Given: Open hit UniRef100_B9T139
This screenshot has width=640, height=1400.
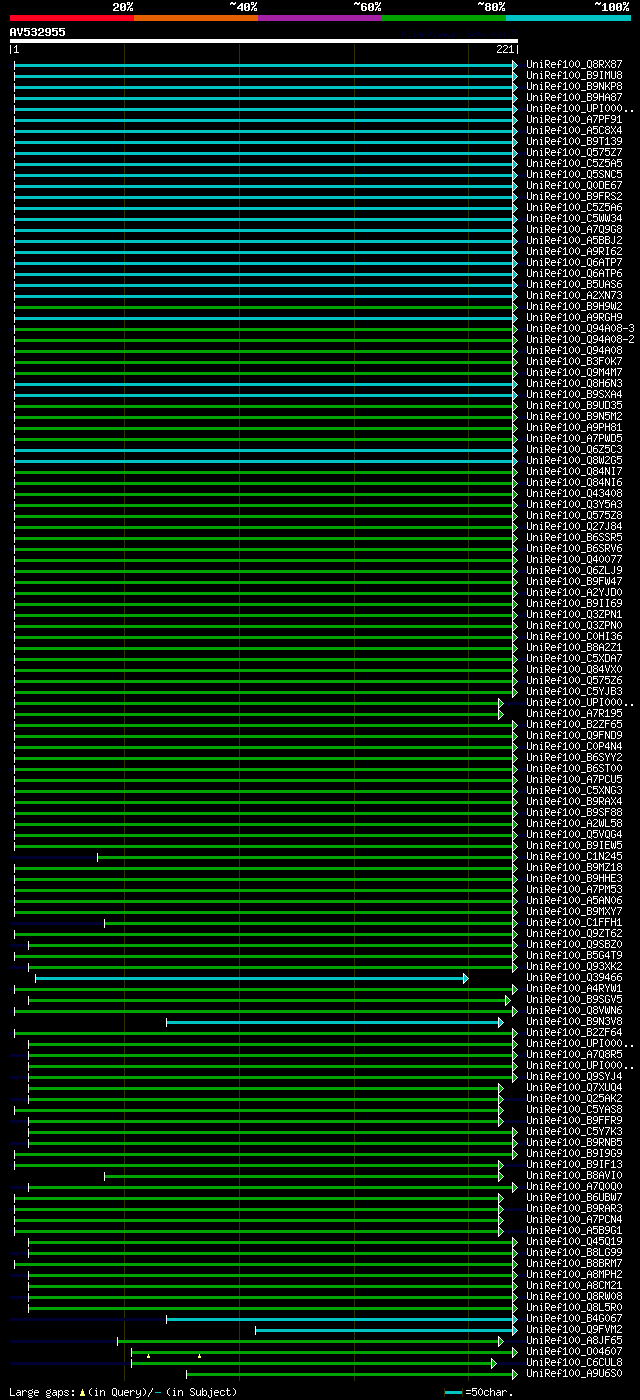Looking at the screenshot, I should [574, 141].
